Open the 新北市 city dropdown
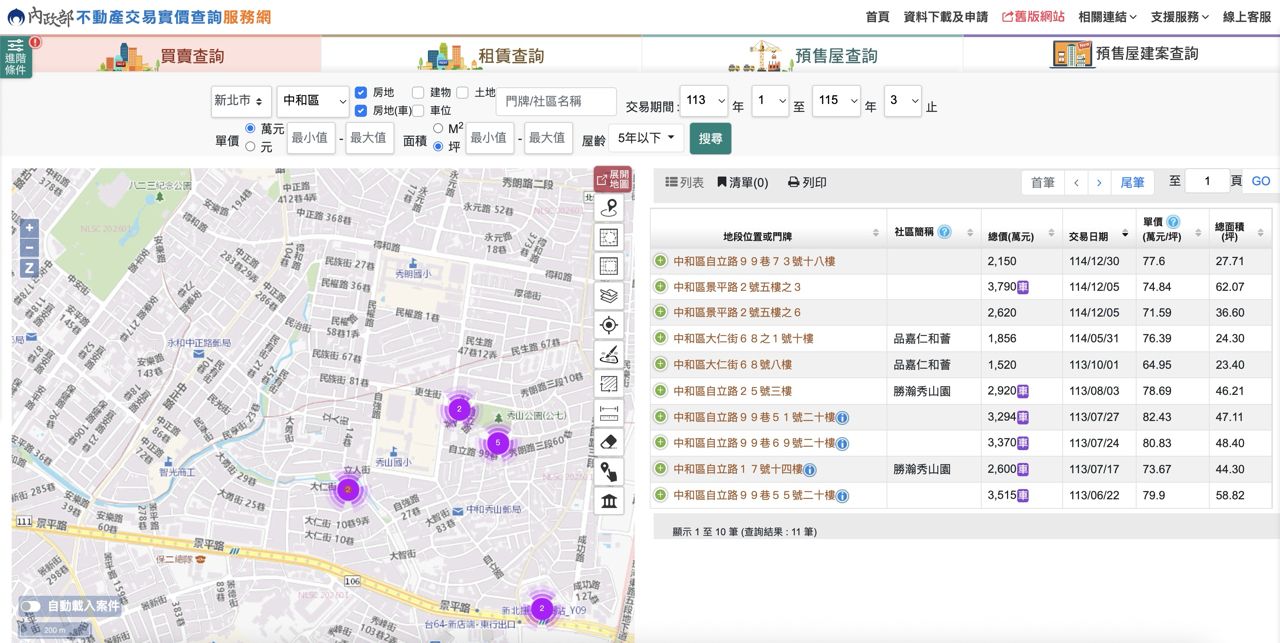1280x643 pixels. pyautogui.click(x=241, y=101)
